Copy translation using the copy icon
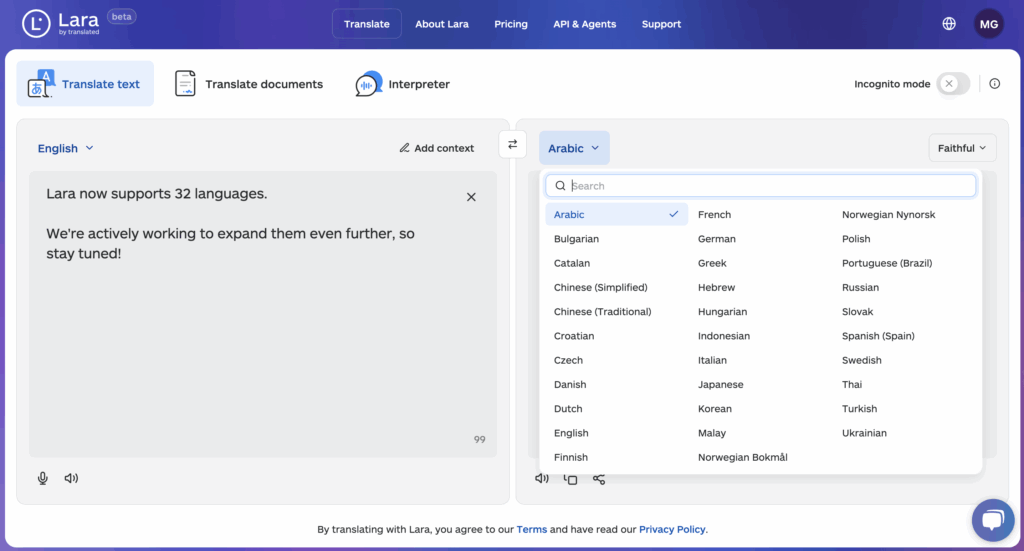This screenshot has width=1024, height=551. 570,479
